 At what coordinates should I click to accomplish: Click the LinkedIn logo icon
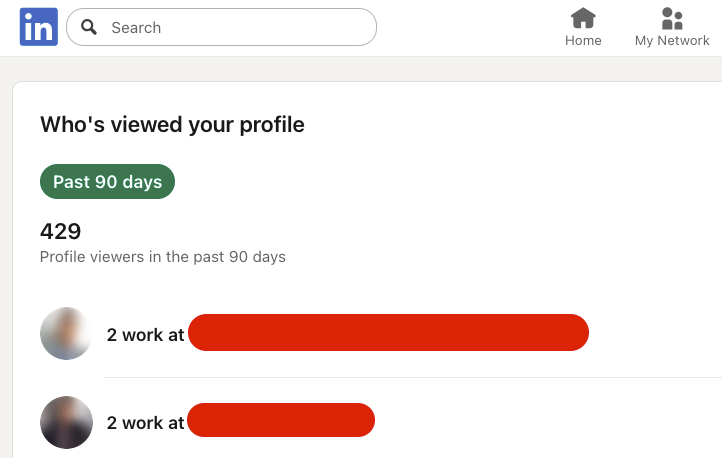pyautogui.click(x=38, y=27)
